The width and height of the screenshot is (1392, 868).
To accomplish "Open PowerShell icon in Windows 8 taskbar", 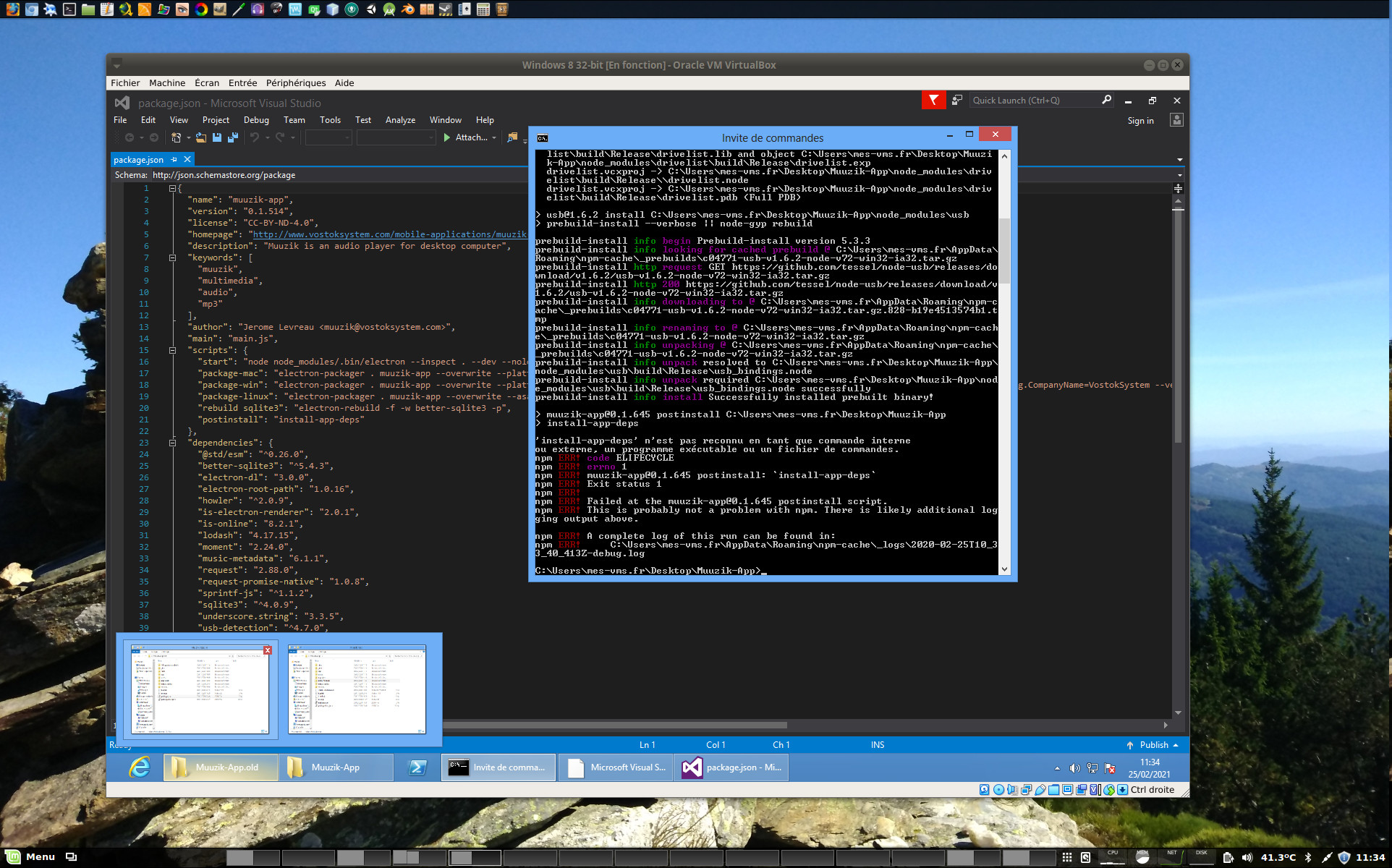I will pyautogui.click(x=417, y=767).
